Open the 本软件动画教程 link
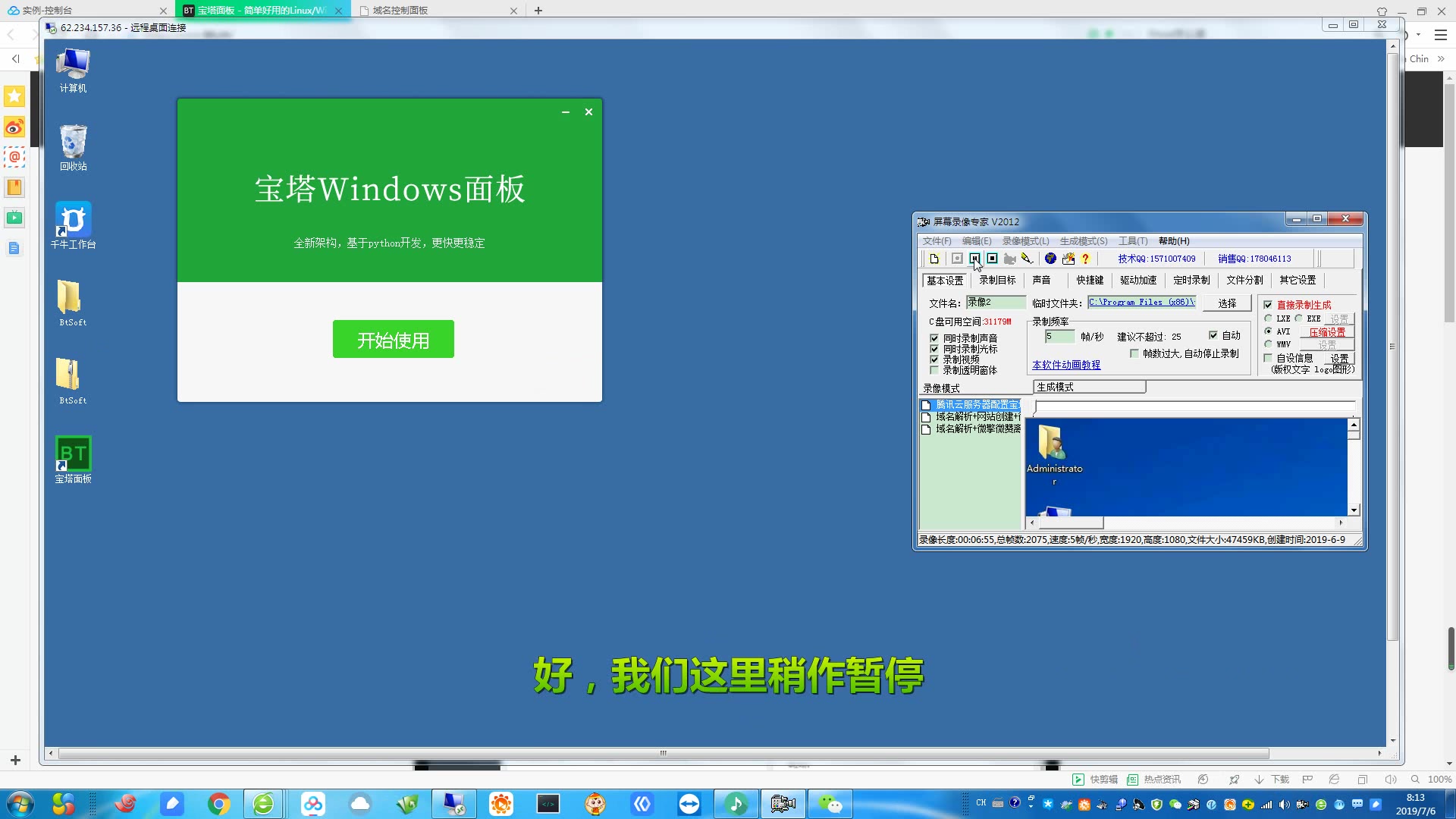Viewport: 1456px width, 819px height. click(x=1065, y=365)
